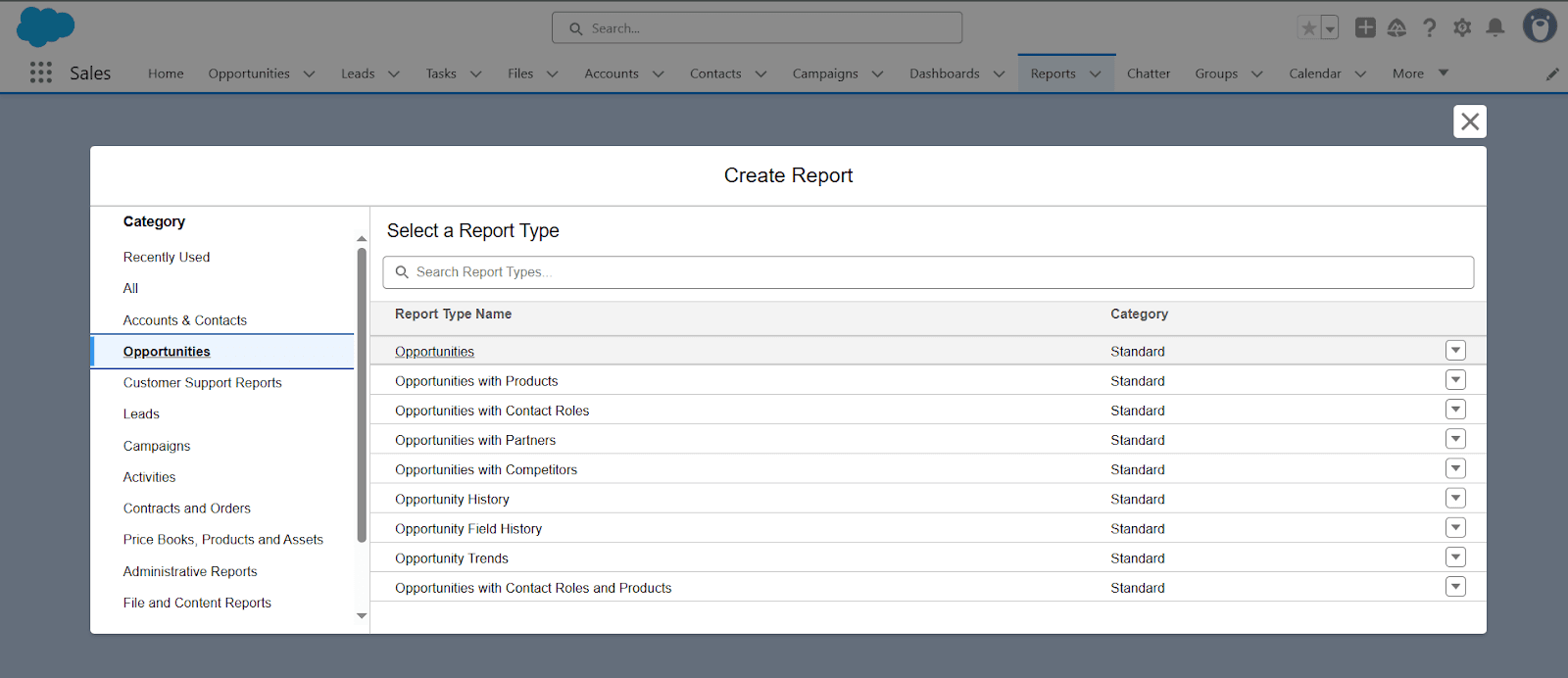Select the Leads category in sidebar
Screen dimensions: 1568x678
click(x=141, y=414)
